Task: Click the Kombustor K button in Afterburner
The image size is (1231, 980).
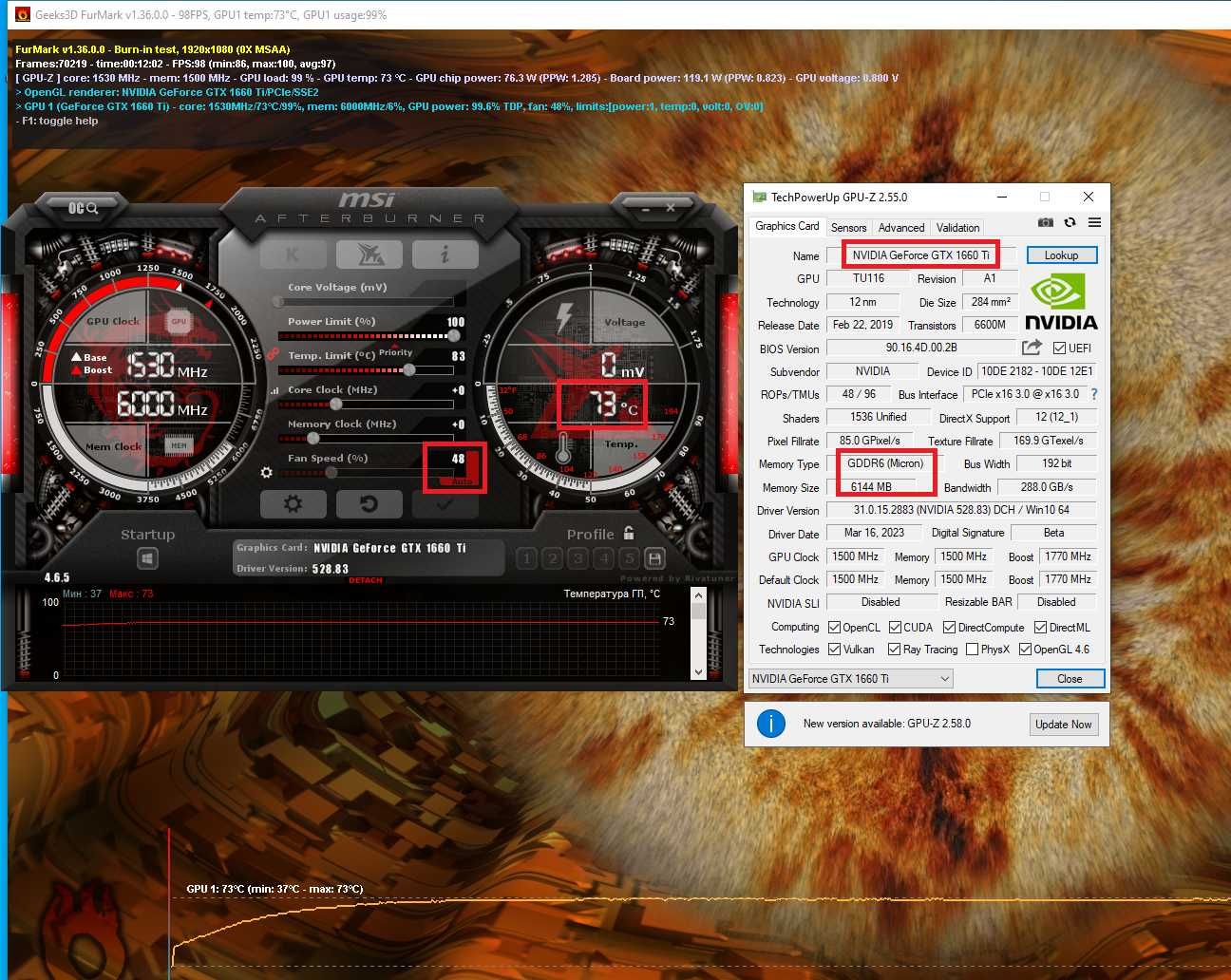Action: click(x=292, y=254)
